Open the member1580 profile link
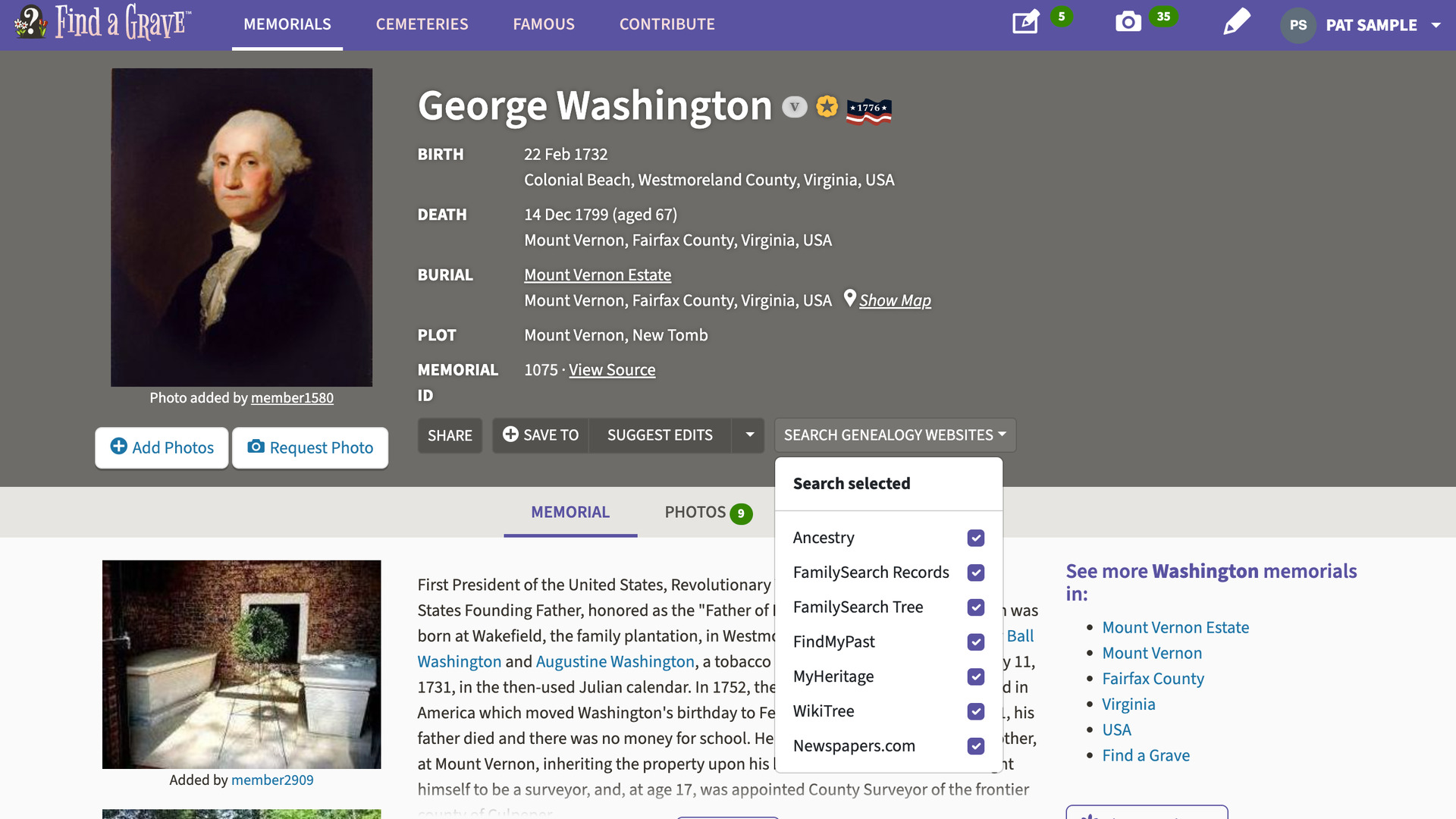1456x819 pixels. pyautogui.click(x=292, y=398)
